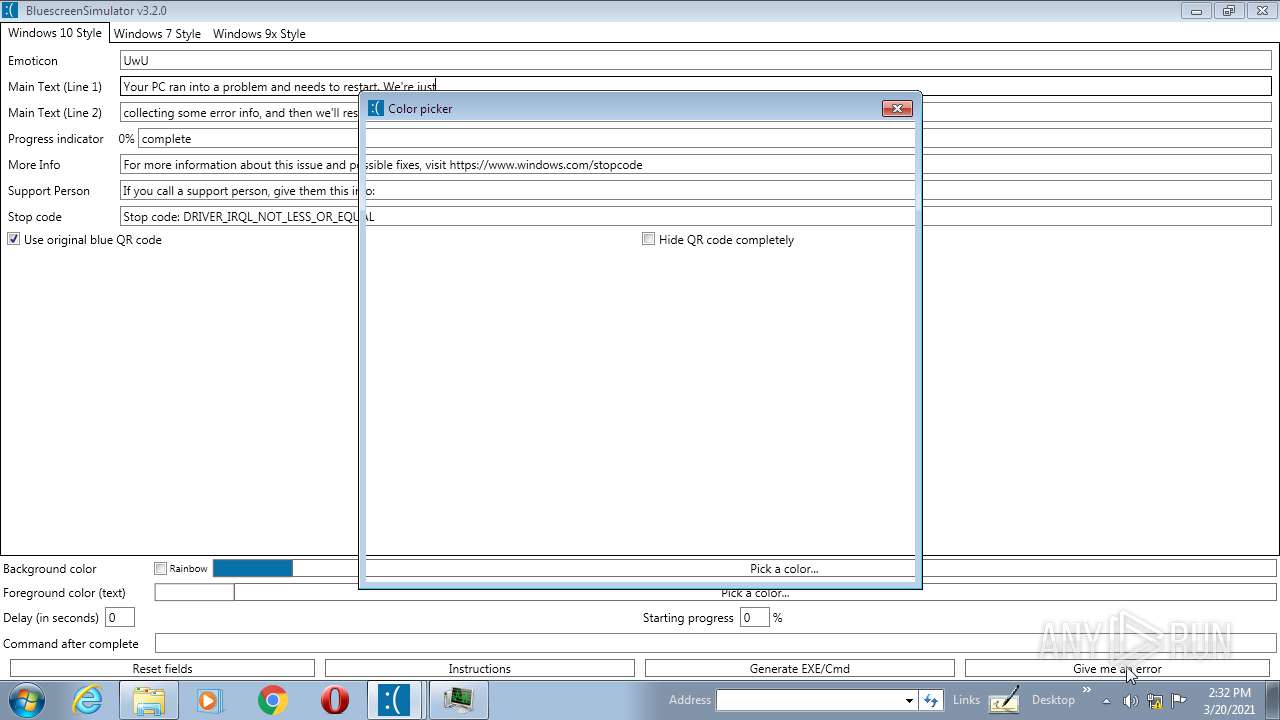
Task: Open the Instructions button
Action: pyautogui.click(x=480, y=668)
